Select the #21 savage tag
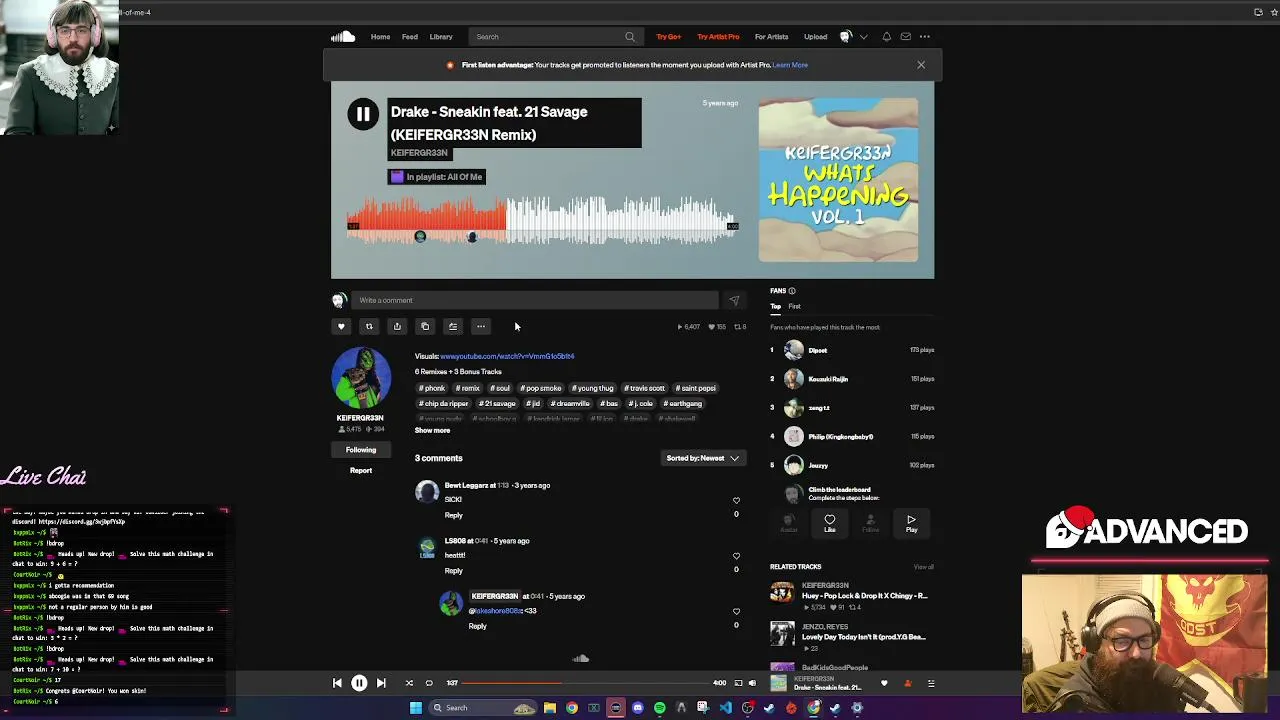The width and height of the screenshot is (1280, 720). point(497,404)
